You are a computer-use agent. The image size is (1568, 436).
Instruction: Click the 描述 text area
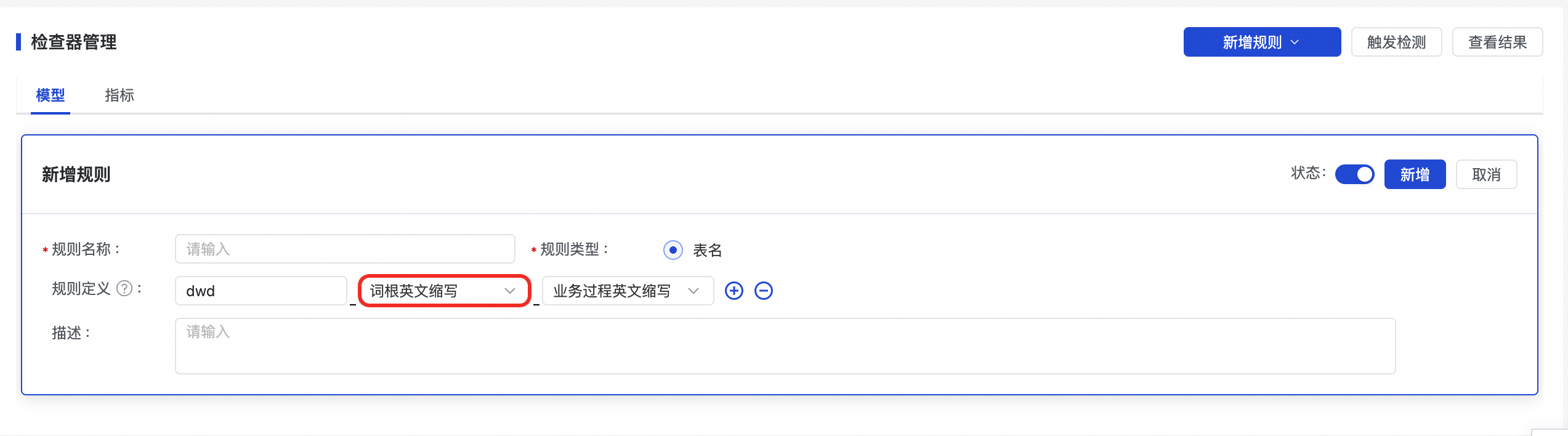785,345
